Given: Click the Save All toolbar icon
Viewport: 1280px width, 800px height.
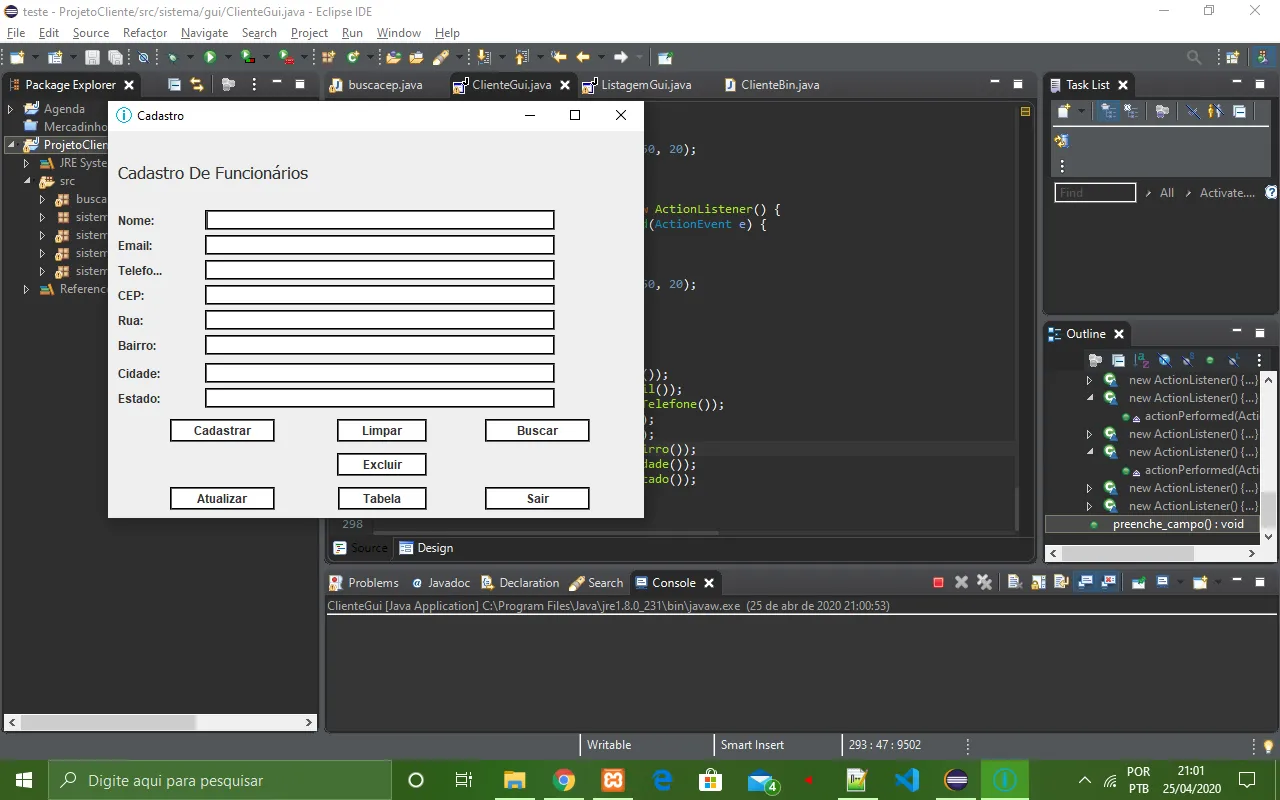Looking at the screenshot, I should [115, 58].
